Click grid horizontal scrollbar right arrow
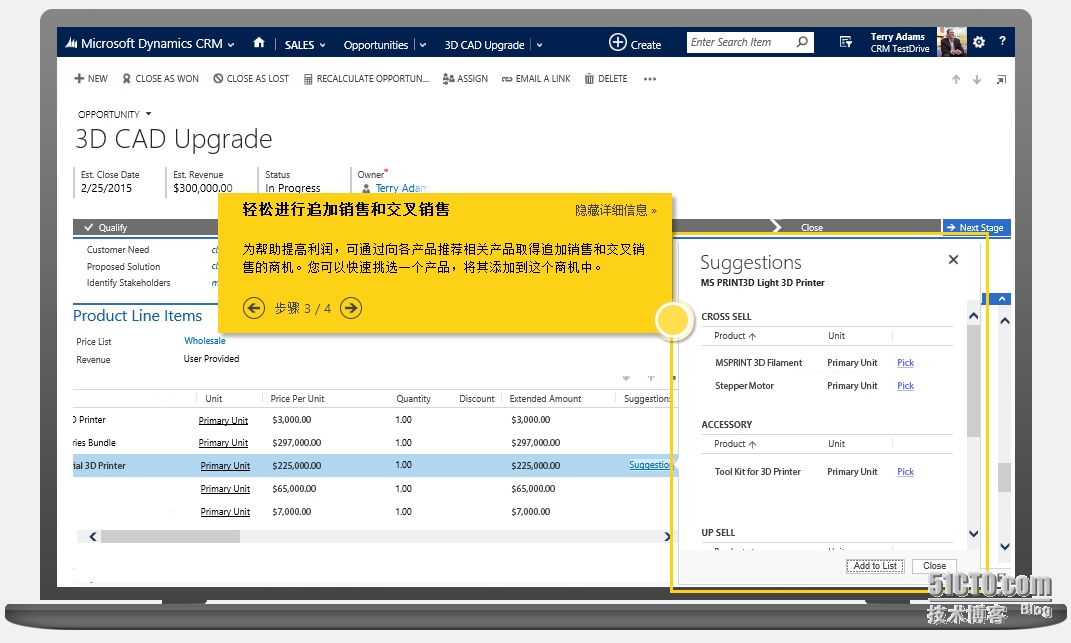The height and width of the screenshot is (643, 1071). (667, 537)
